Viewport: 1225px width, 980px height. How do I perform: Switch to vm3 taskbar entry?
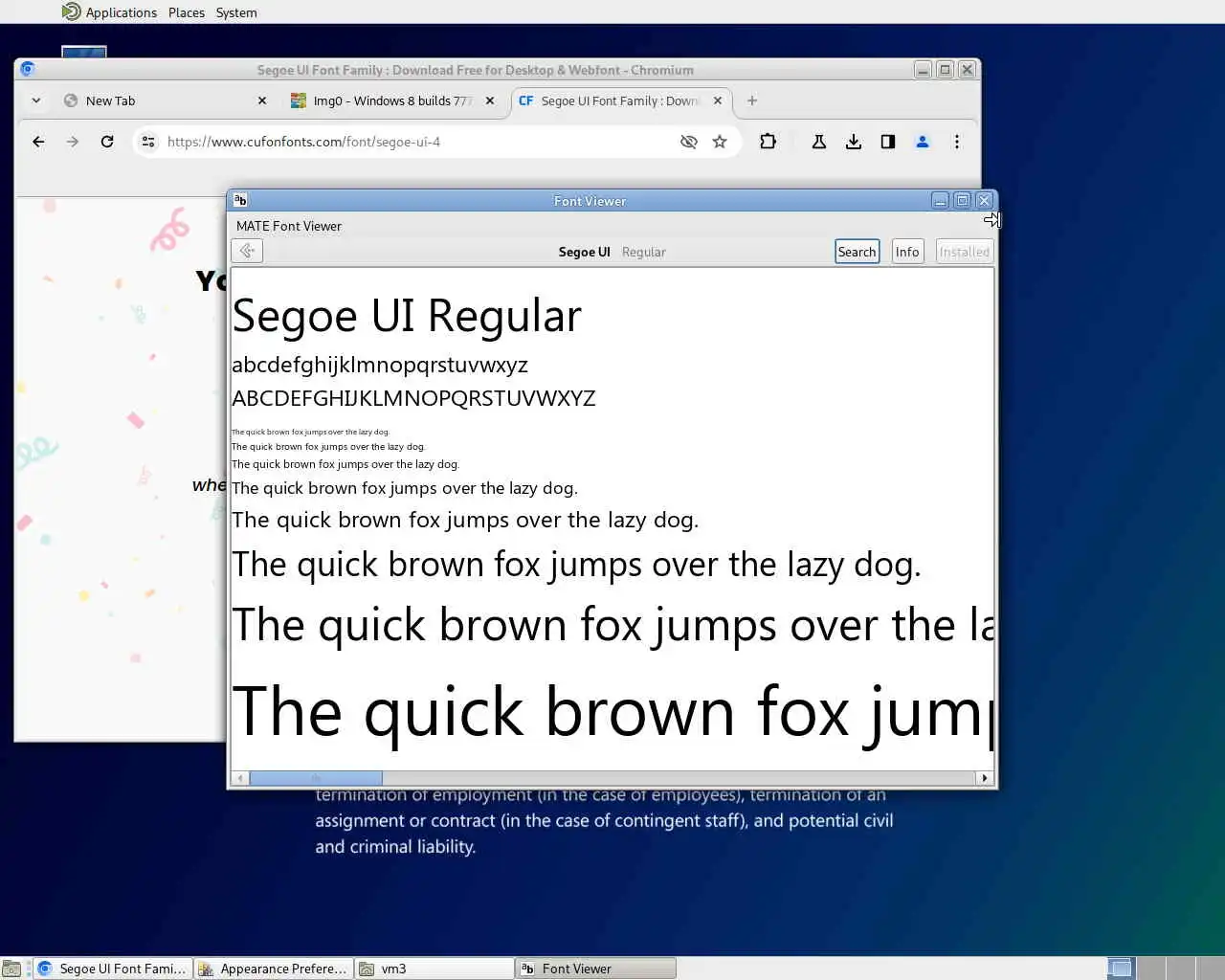434,969
